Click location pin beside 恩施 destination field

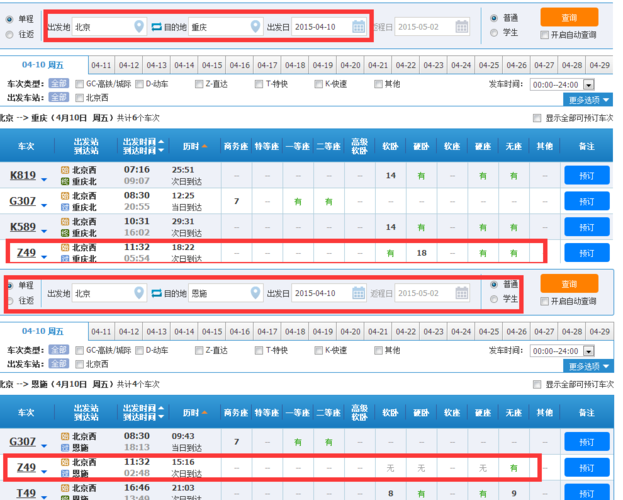(x=255, y=293)
